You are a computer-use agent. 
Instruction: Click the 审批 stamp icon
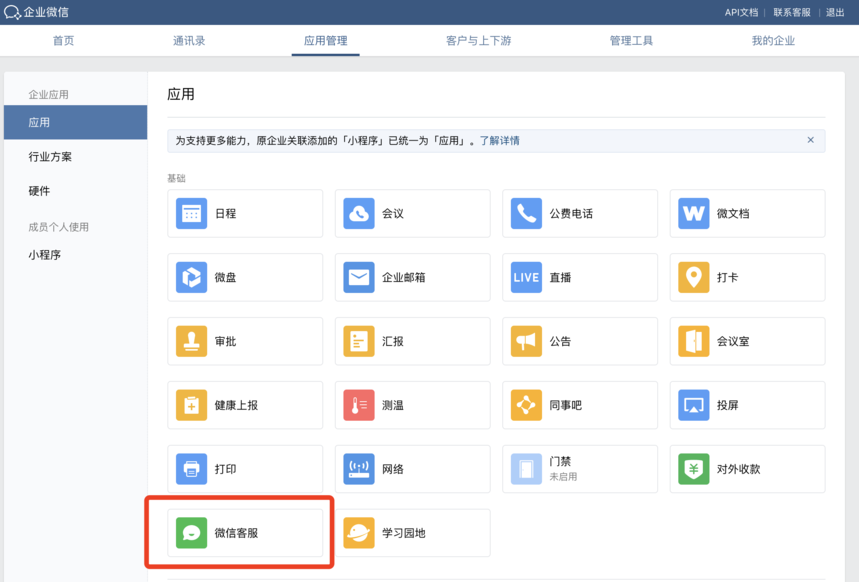(x=191, y=341)
